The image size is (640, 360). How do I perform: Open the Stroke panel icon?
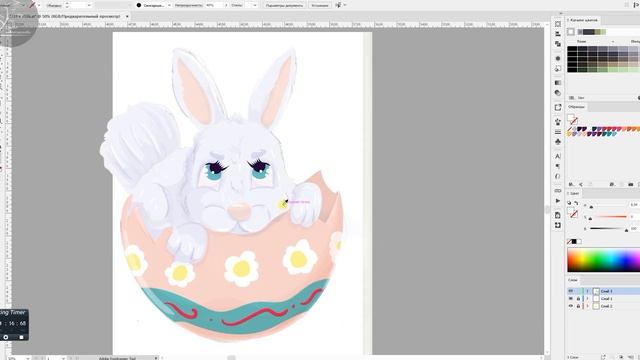tap(558, 132)
